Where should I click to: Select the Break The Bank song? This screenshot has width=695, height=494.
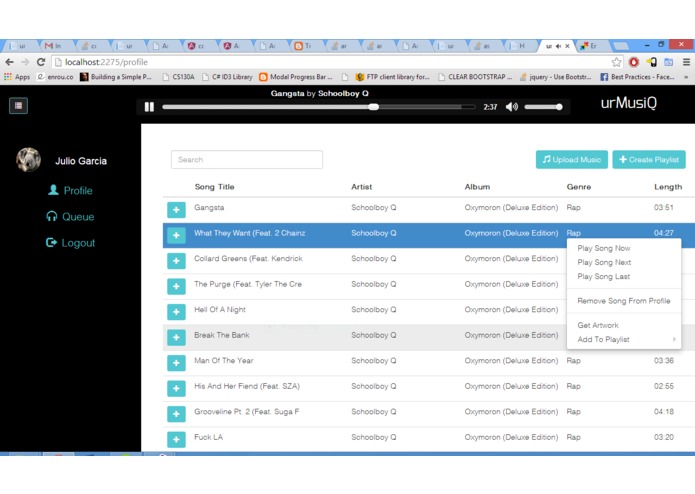(x=222, y=335)
